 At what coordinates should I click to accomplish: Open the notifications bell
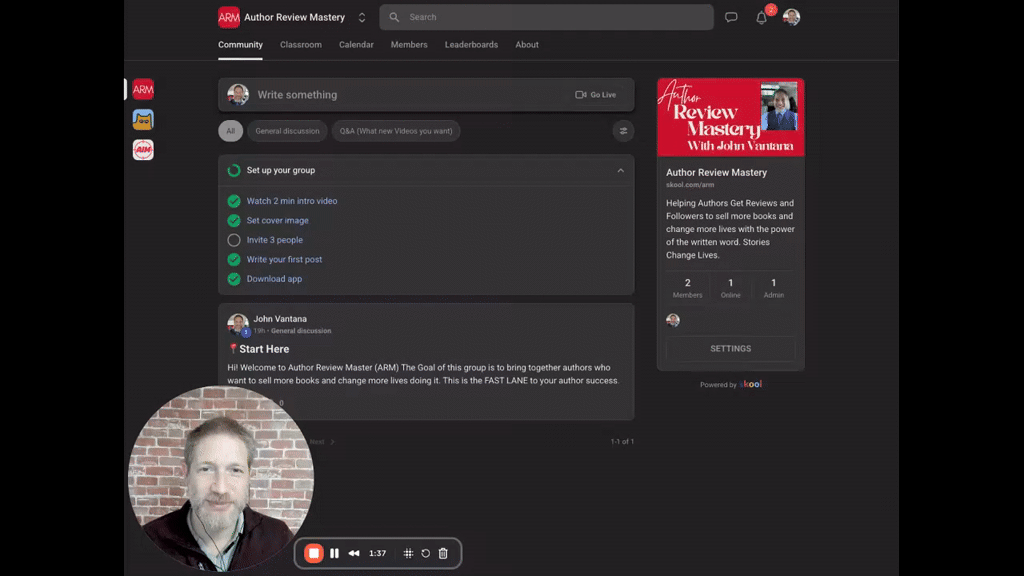point(761,18)
